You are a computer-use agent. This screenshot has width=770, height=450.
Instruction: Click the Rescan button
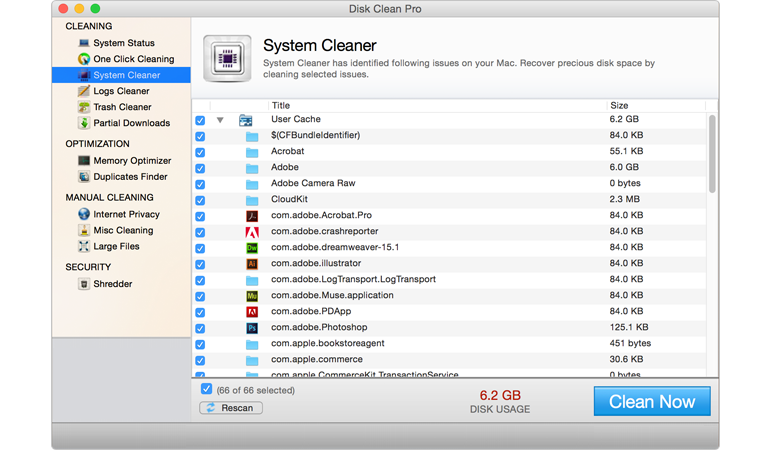(x=231, y=408)
